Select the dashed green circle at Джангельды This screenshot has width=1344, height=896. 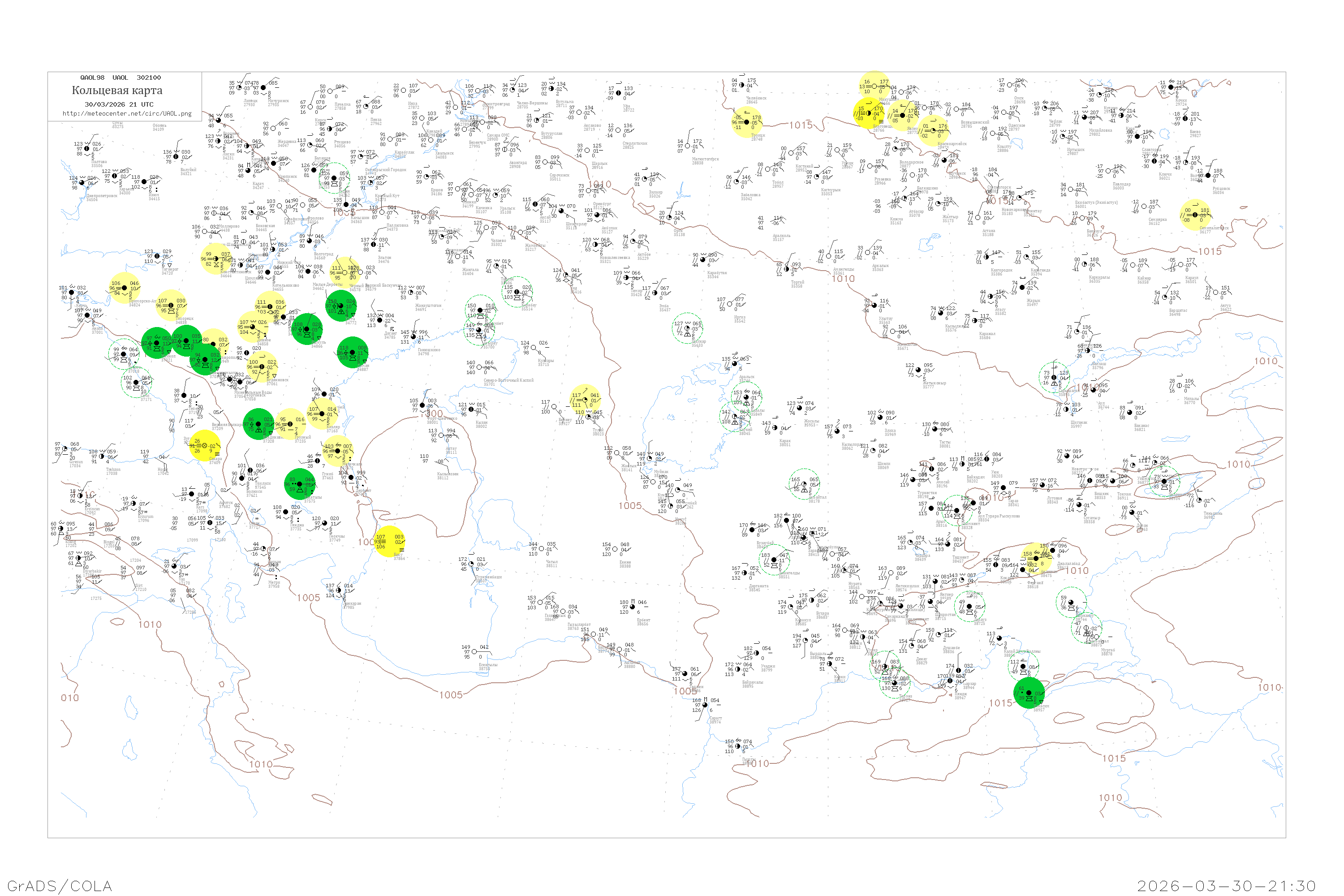(x=774, y=560)
